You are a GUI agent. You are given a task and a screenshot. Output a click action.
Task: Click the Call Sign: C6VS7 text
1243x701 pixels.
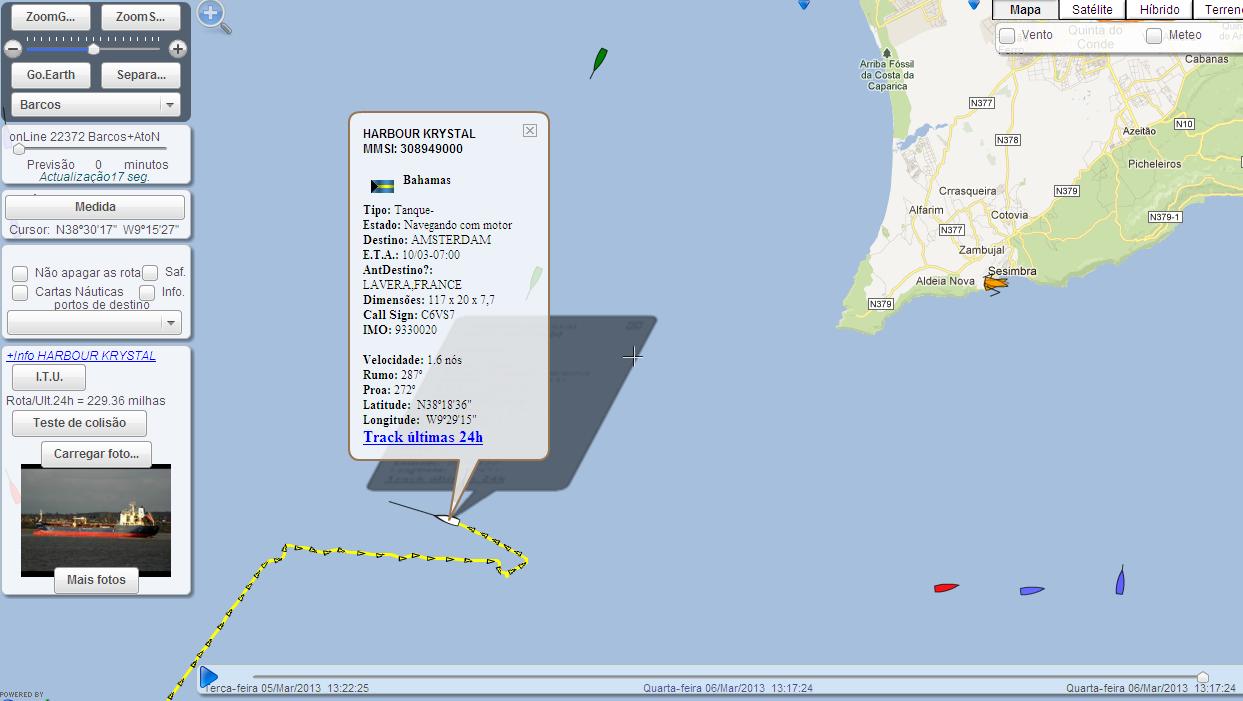point(410,314)
